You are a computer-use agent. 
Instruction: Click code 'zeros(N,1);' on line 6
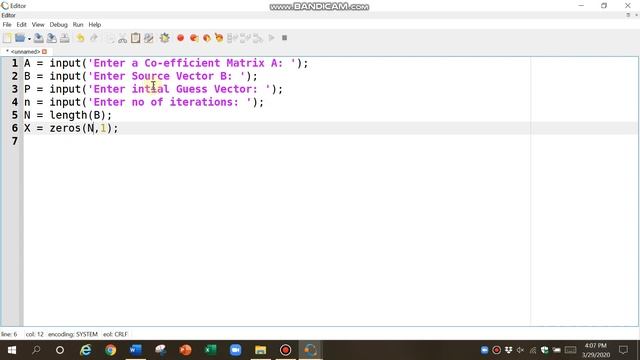[84, 128]
